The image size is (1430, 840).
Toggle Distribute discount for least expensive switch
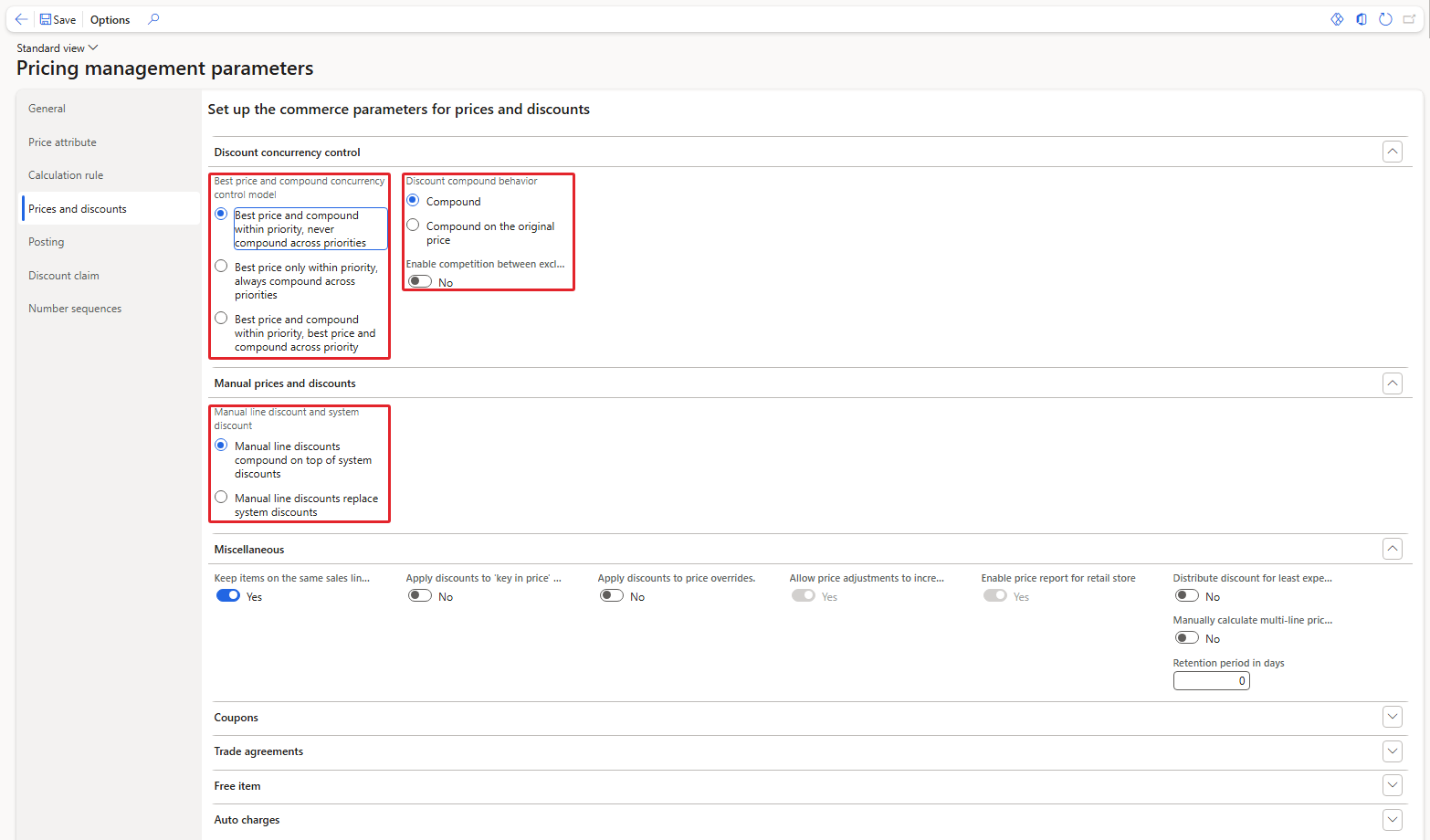[x=1187, y=595]
